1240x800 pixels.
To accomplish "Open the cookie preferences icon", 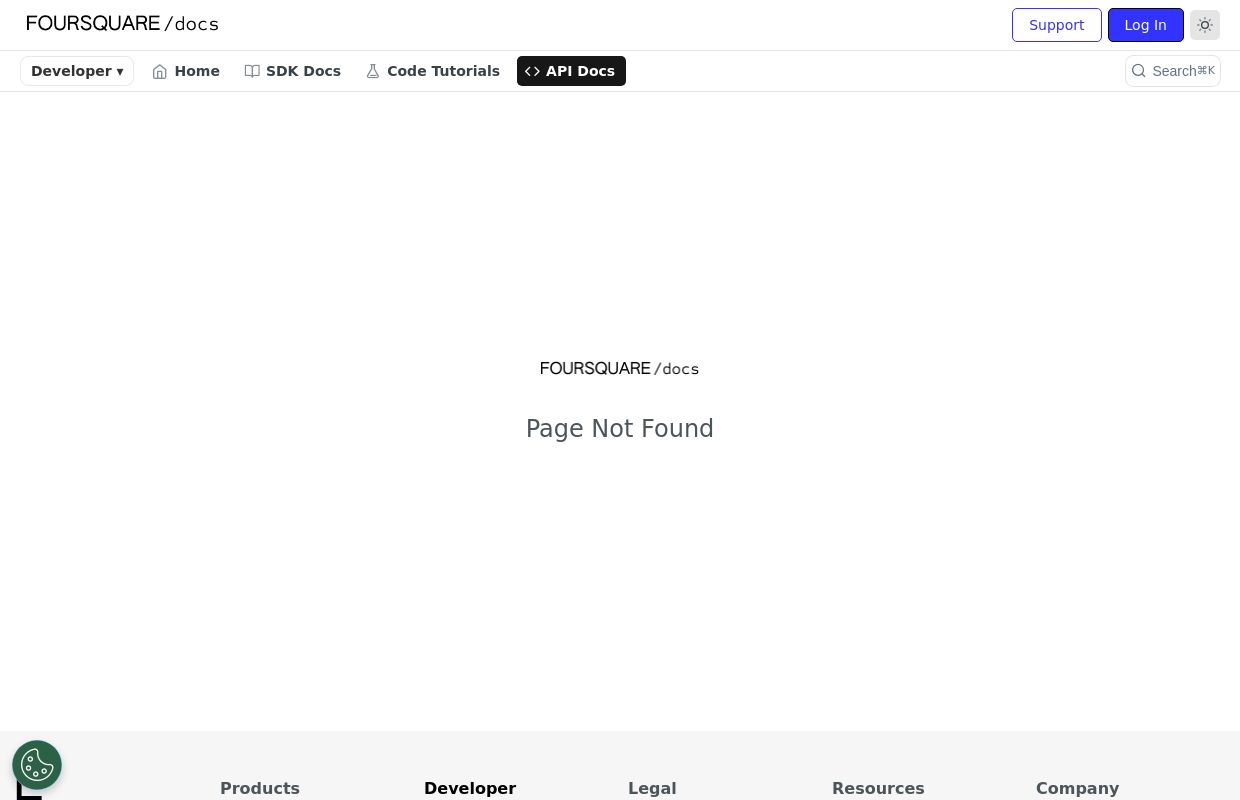I will [37, 765].
